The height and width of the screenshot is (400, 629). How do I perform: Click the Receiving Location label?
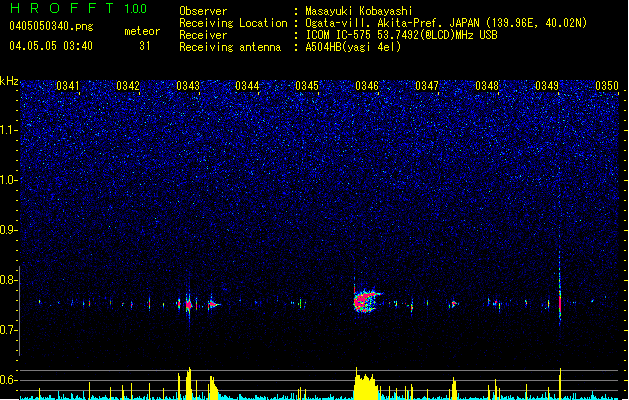point(233,23)
